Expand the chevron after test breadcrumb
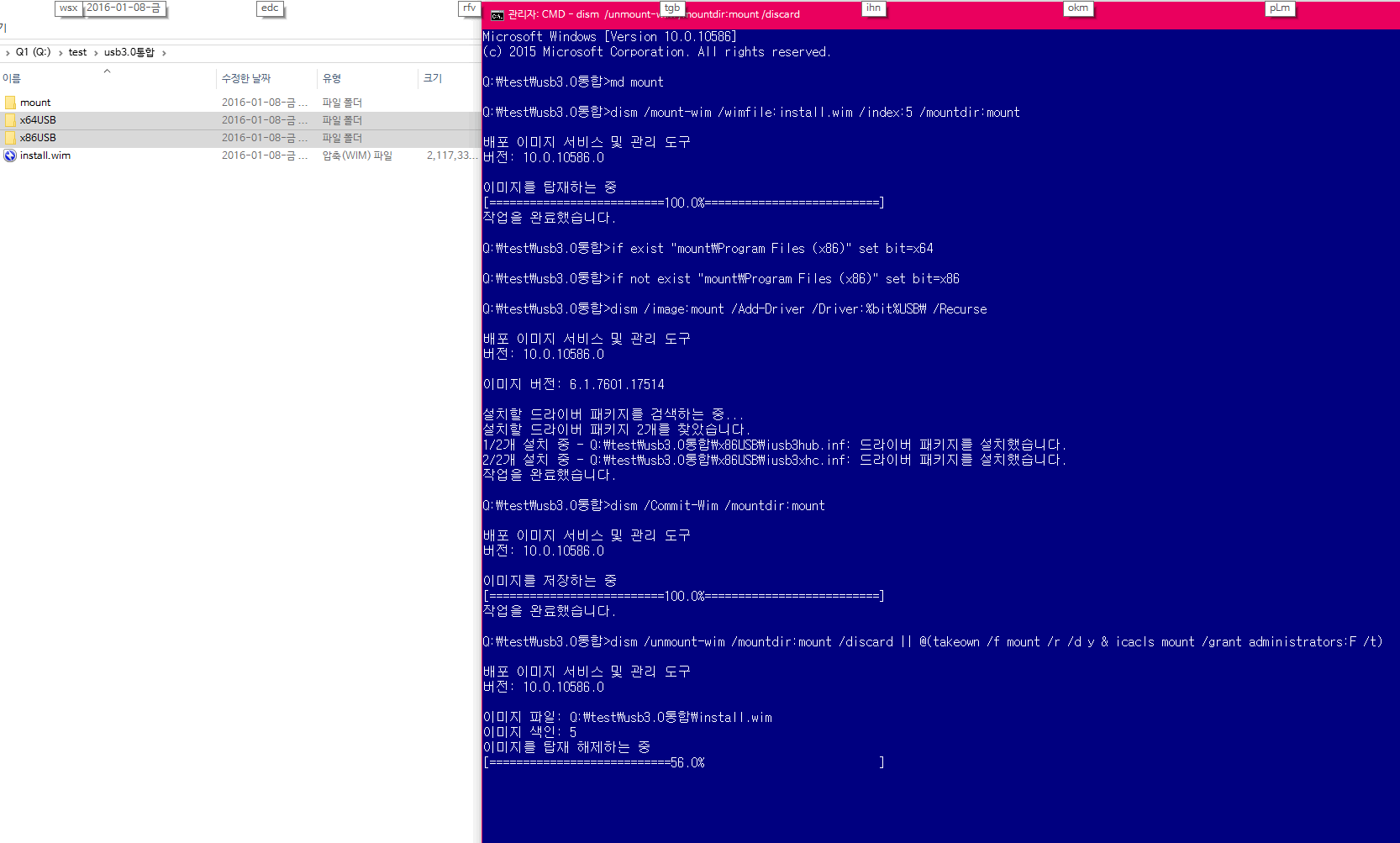Image resolution: width=1400 pixels, height=843 pixels. (x=96, y=53)
